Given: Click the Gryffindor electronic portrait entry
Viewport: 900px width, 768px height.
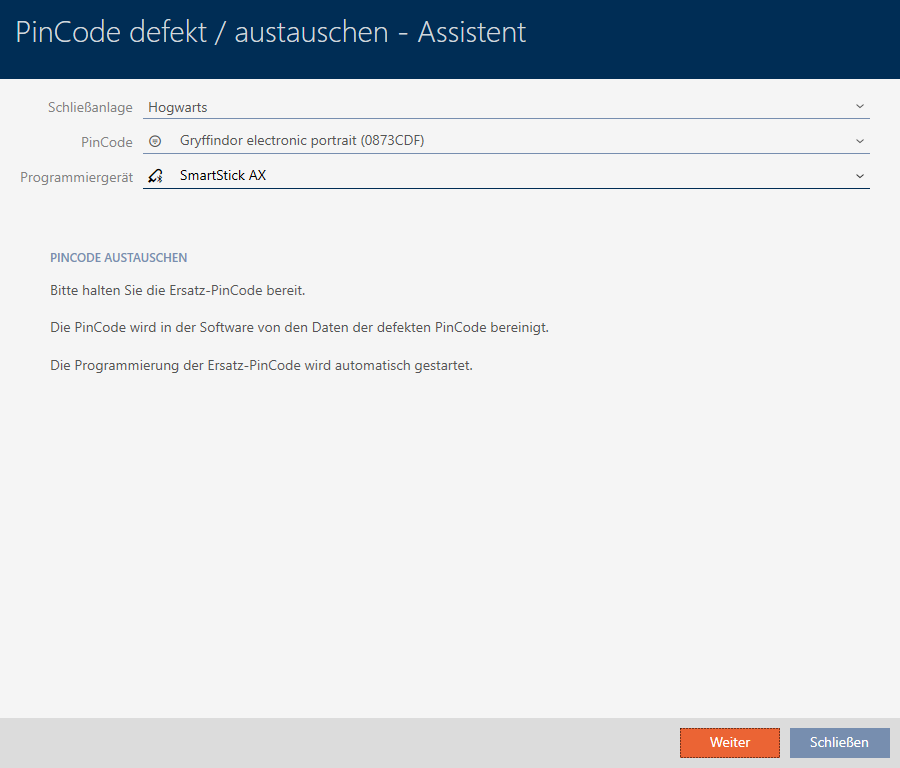Looking at the screenshot, I should coord(302,141).
